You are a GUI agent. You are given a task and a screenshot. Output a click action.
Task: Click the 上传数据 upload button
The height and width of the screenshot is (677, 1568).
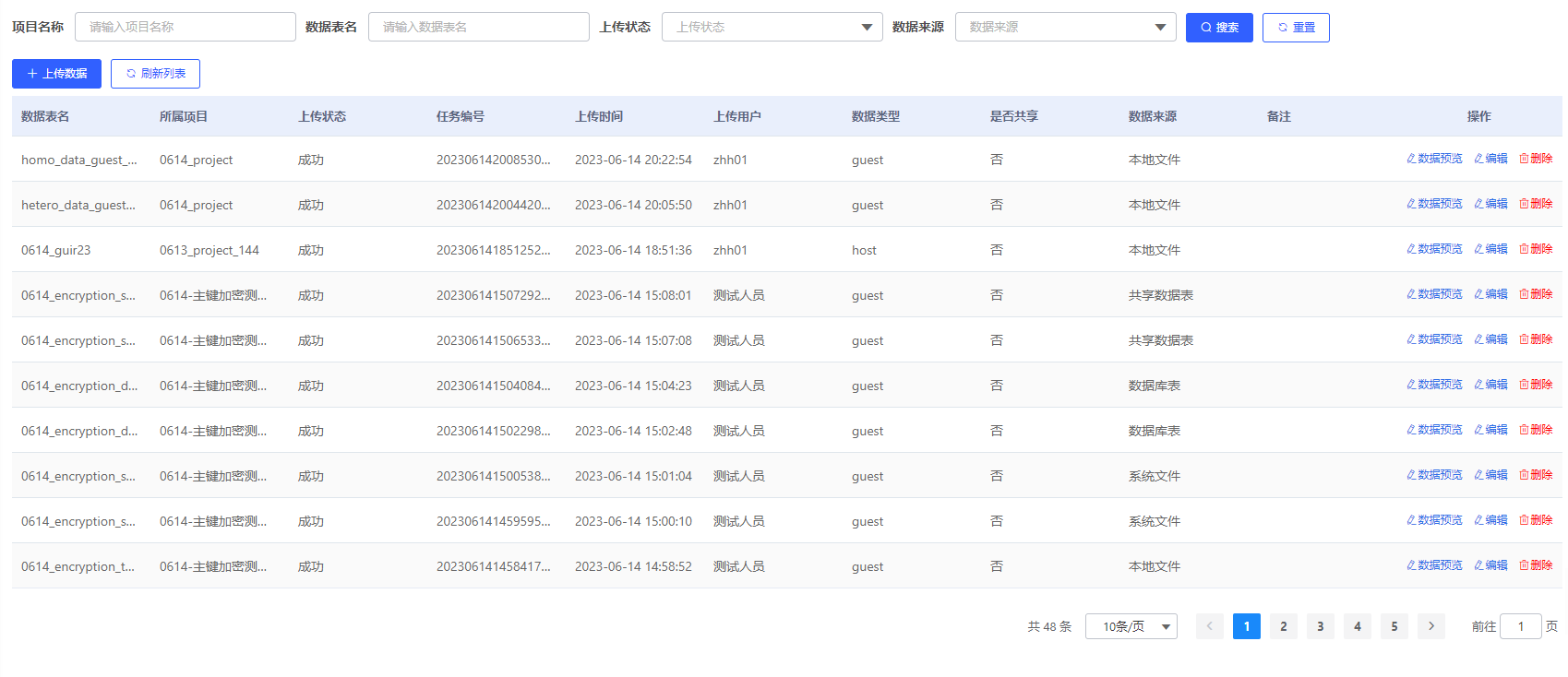[x=56, y=74]
